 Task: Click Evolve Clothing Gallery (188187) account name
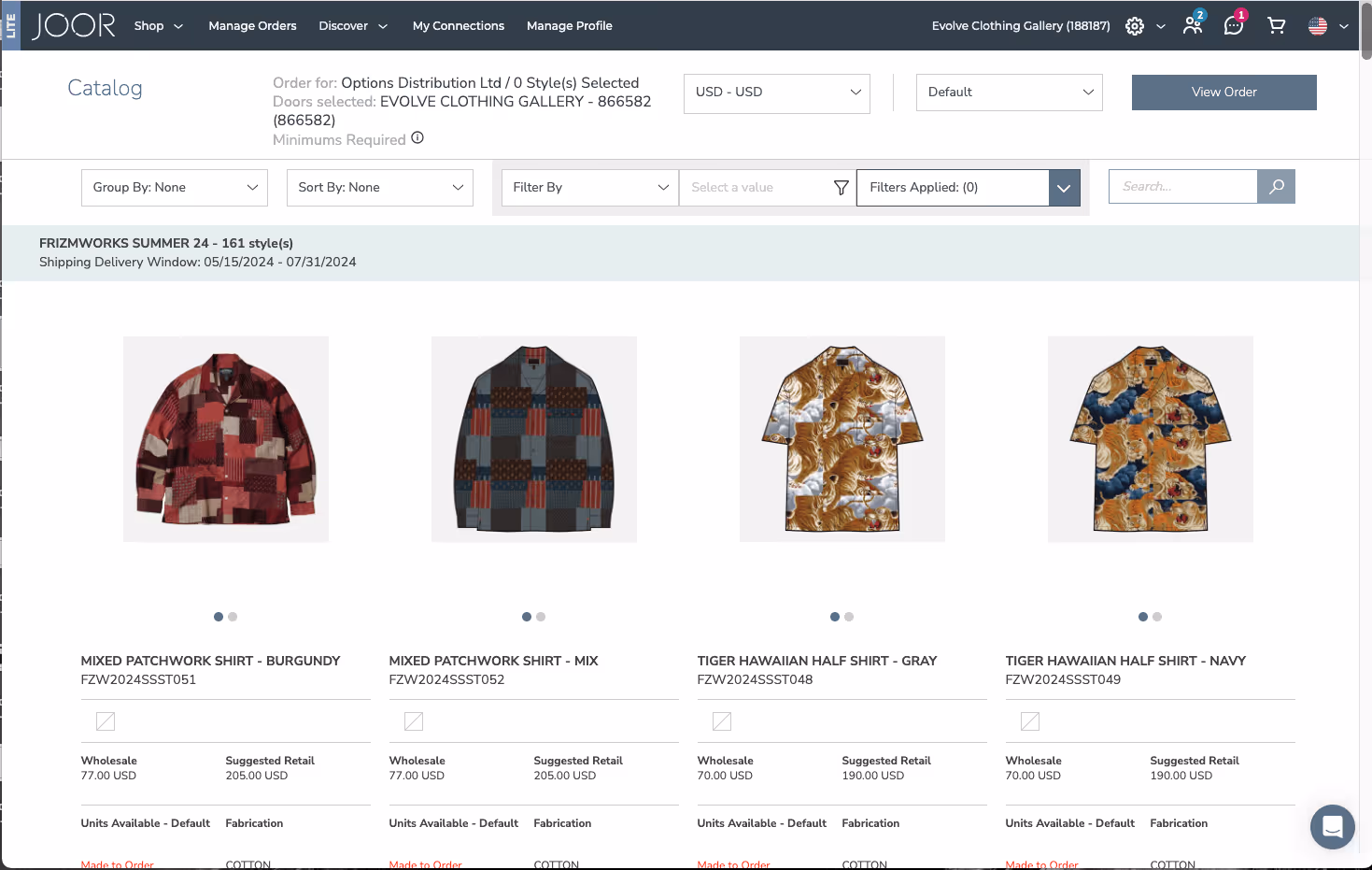1021,26
